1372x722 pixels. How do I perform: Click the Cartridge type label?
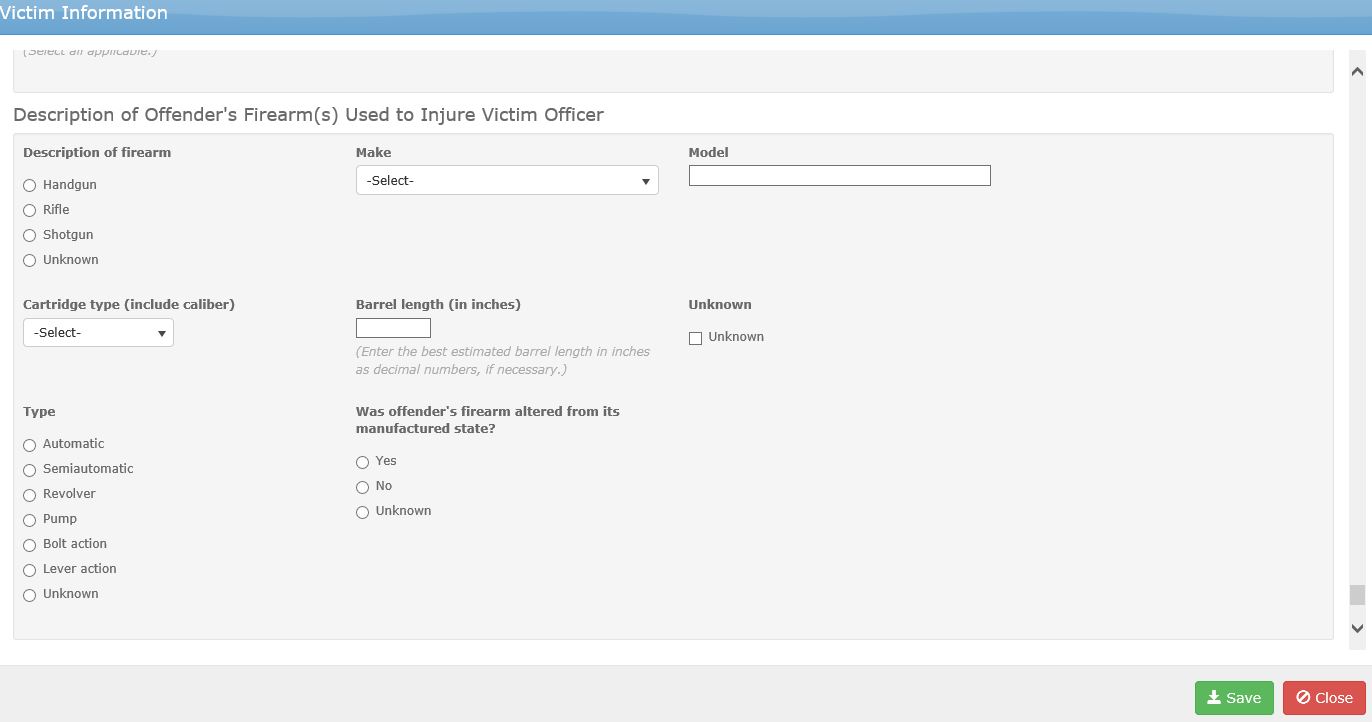[x=129, y=305]
